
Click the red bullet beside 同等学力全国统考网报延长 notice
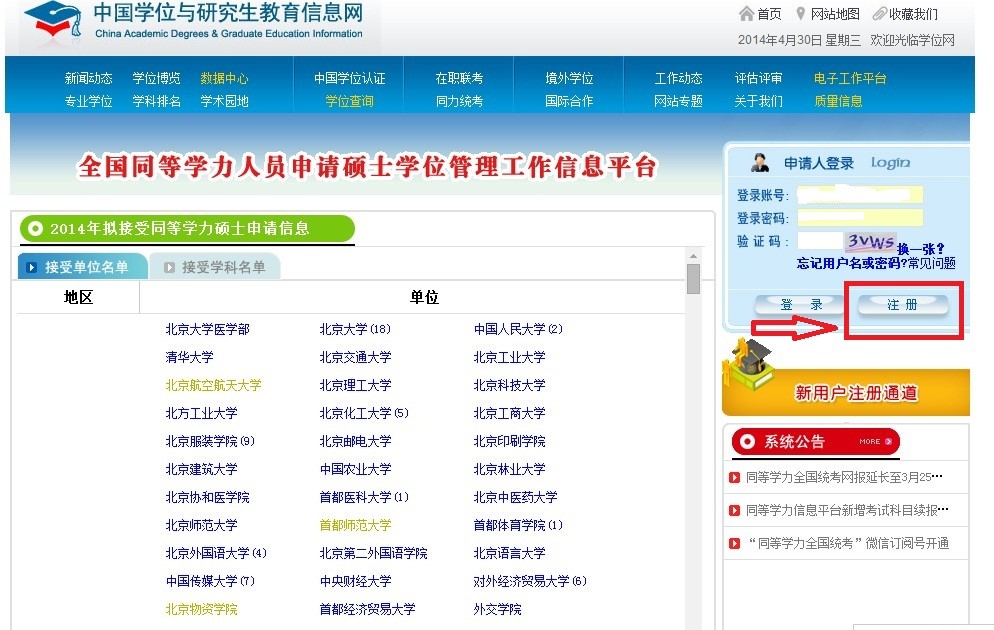pos(735,477)
